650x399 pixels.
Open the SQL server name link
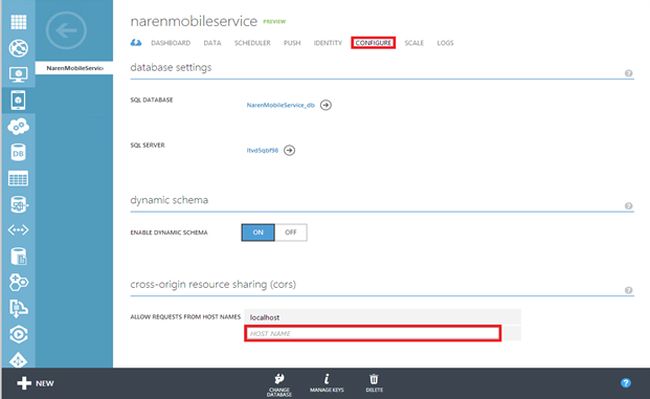[262, 150]
